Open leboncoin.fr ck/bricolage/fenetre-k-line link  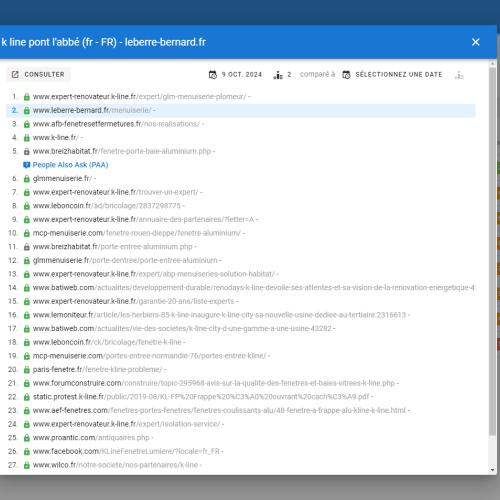coord(107,342)
